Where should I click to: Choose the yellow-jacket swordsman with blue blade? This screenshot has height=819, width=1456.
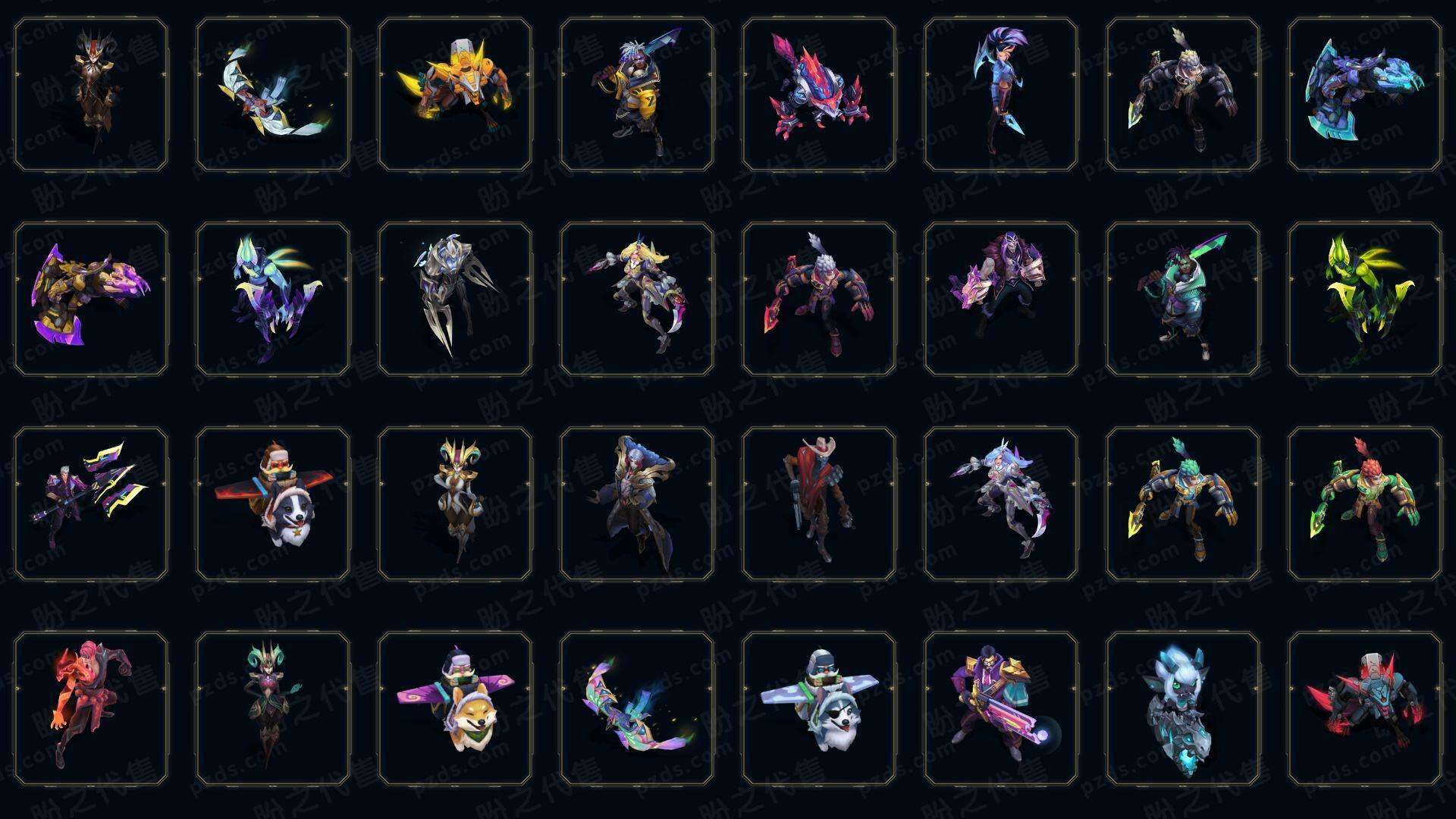point(637,95)
